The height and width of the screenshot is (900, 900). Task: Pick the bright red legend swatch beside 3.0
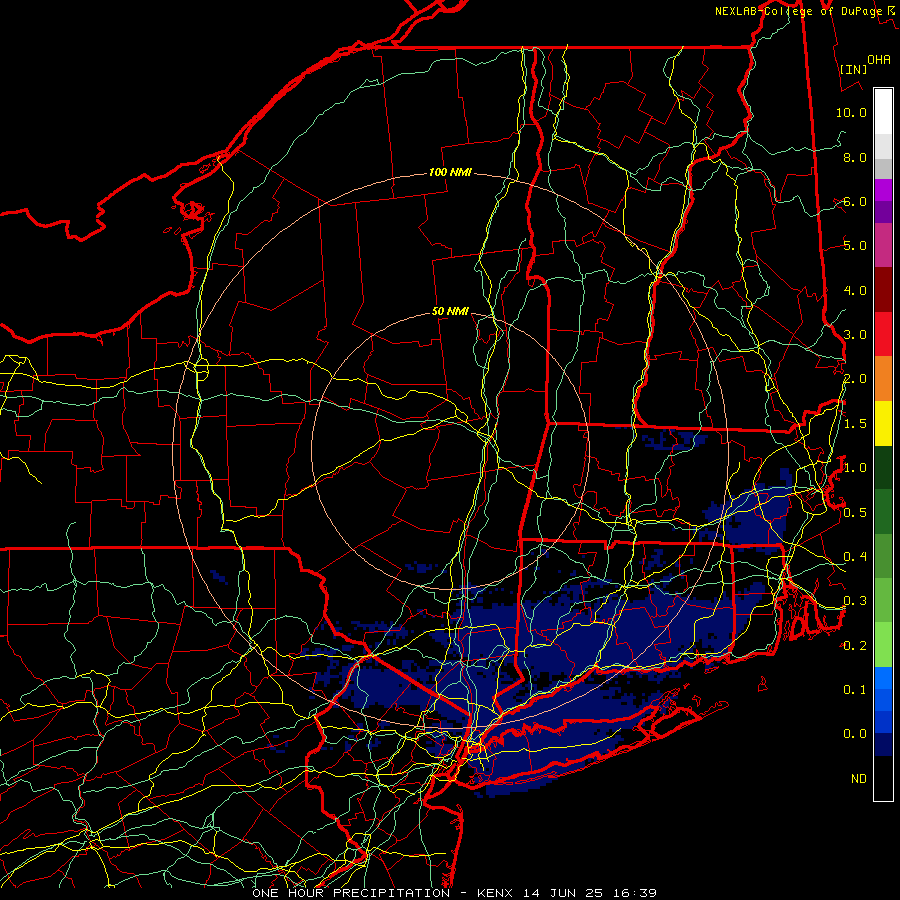click(x=883, y=334)
